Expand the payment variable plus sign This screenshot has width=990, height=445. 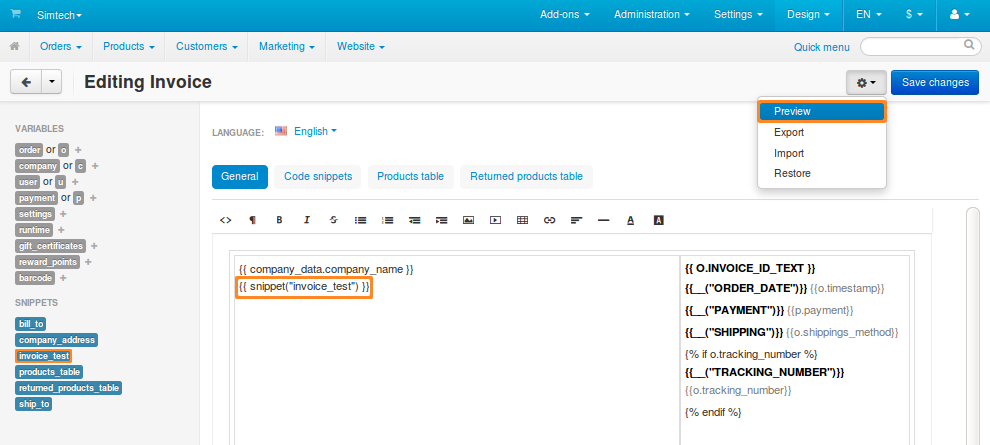[x=93, y=198]
